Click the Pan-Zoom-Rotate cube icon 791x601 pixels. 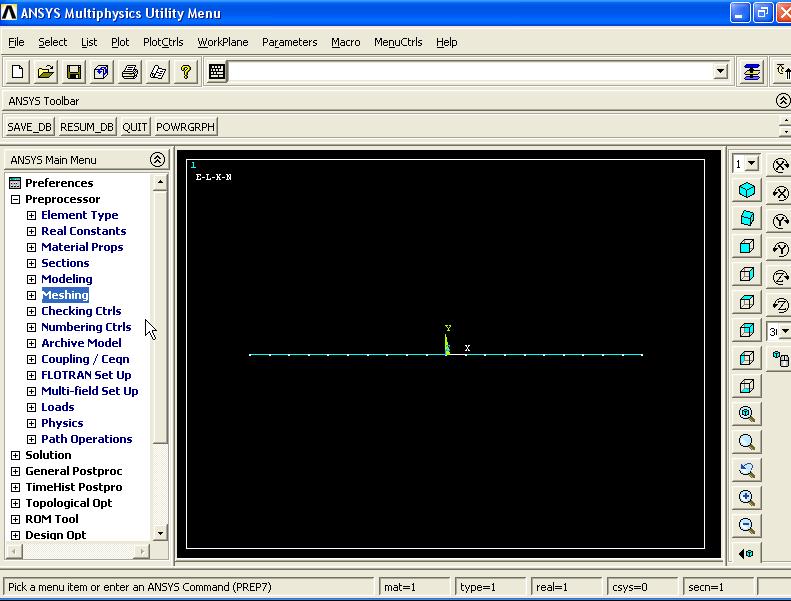(x=101, y=72)
